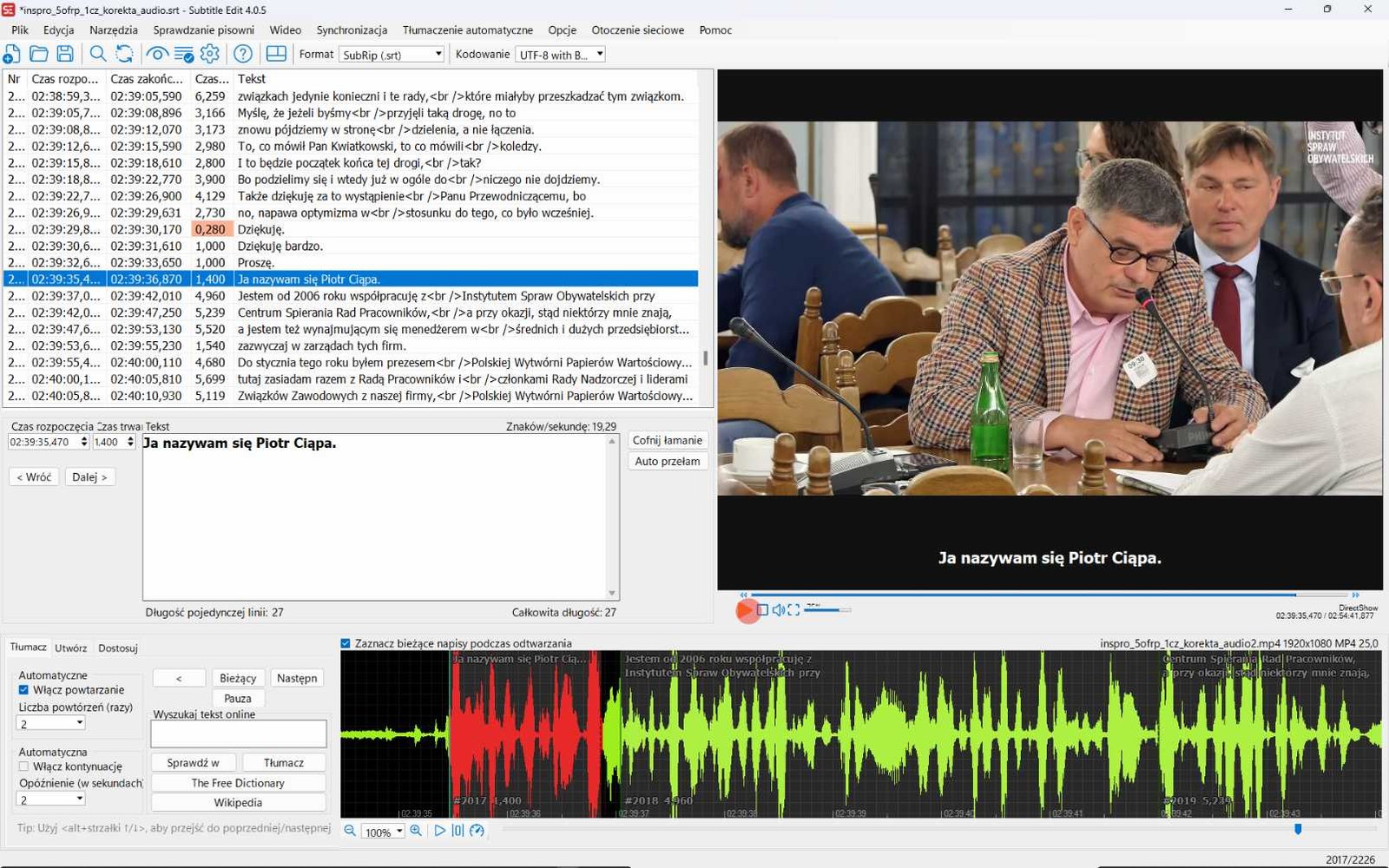Create a new subtitle file
Image resolution: width=1389 pixels, height=868 pixels.
(x=12, y=54)
